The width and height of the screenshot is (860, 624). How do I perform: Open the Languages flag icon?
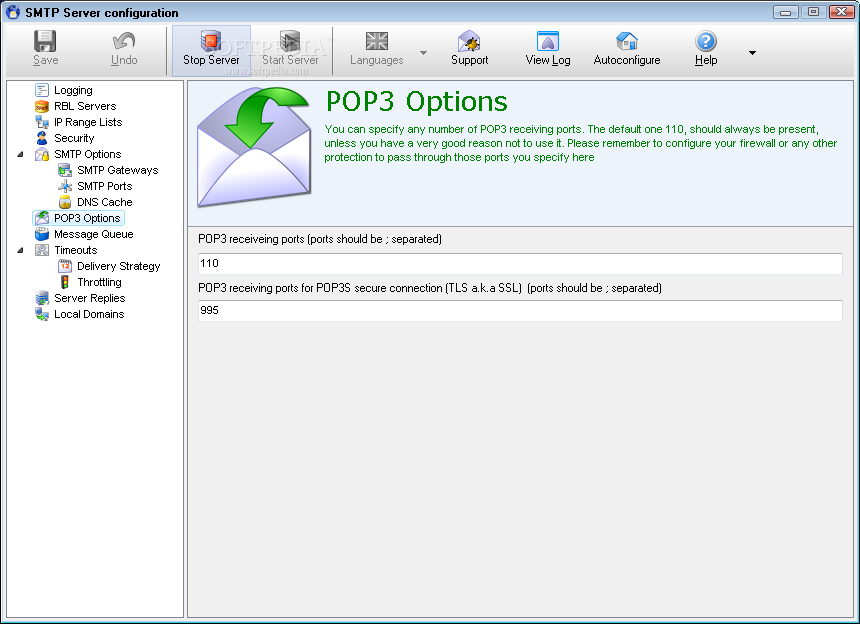pyautogui.click(x=377, y=41)
